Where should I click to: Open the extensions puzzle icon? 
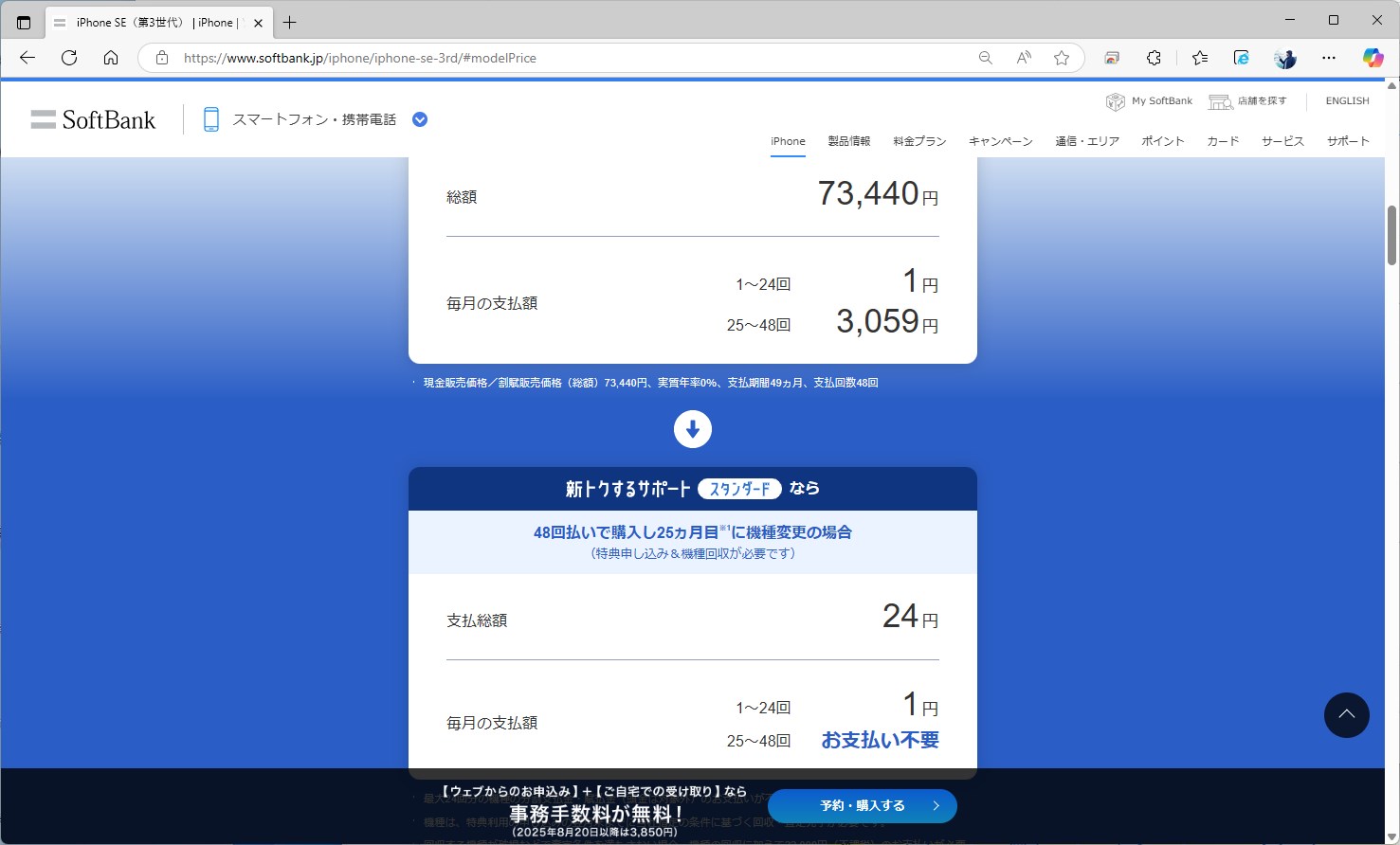(1154, 58)
